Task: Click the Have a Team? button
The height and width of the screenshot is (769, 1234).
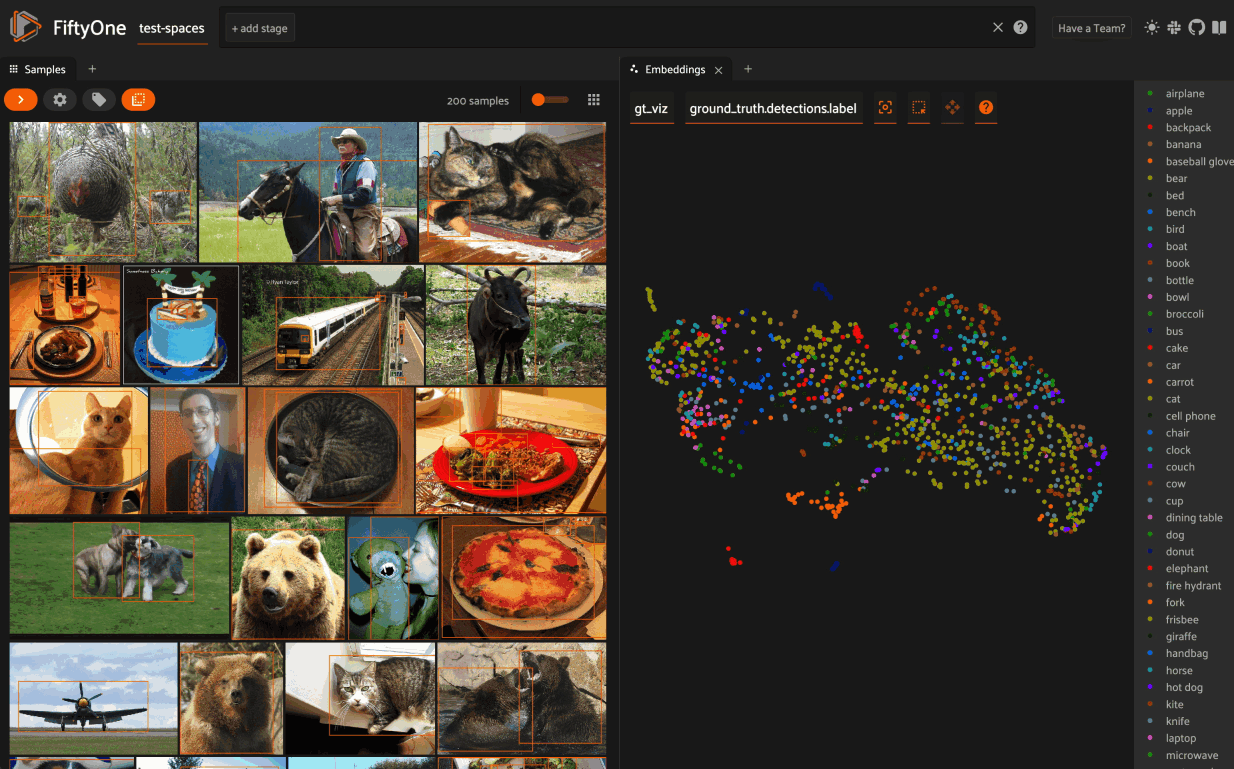Action: 1091,28
